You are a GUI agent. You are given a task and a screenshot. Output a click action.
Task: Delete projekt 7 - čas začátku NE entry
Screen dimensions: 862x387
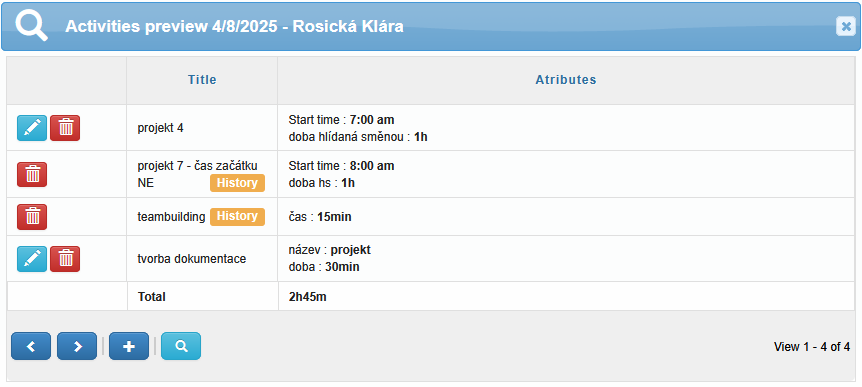tap(32, 174)
